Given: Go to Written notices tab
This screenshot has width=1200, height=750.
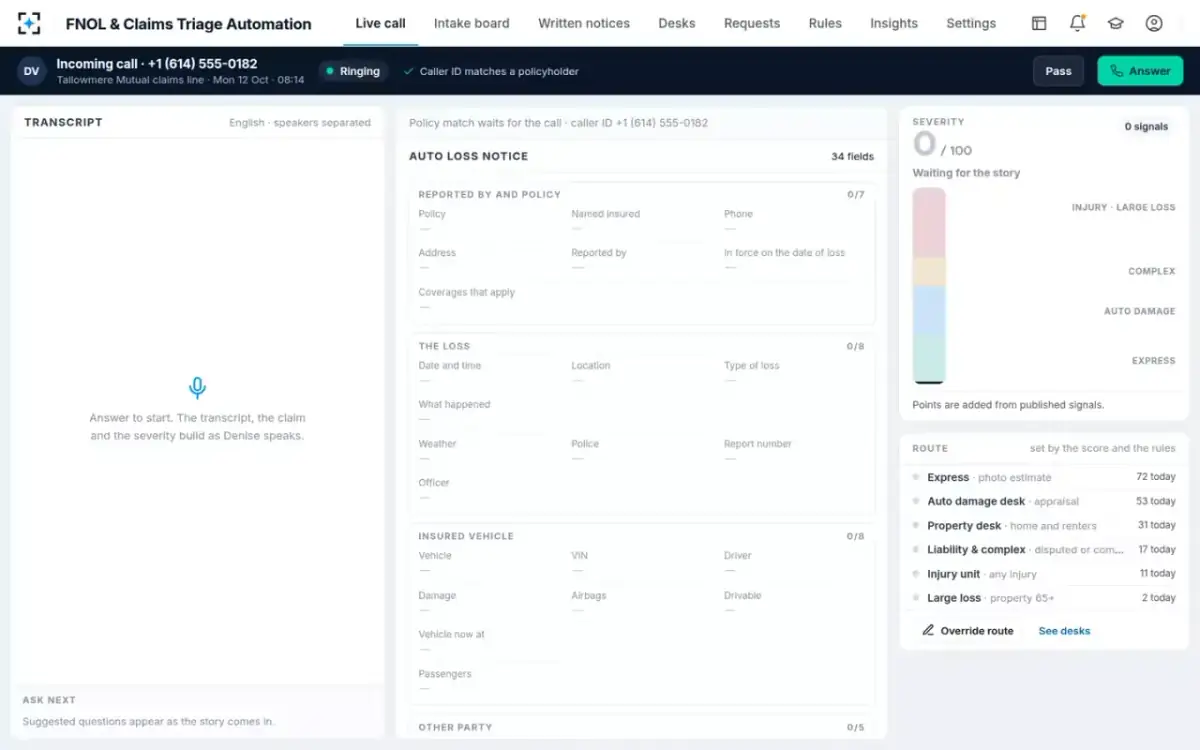Looking at the screenshot, I should [x=584, y=23].
